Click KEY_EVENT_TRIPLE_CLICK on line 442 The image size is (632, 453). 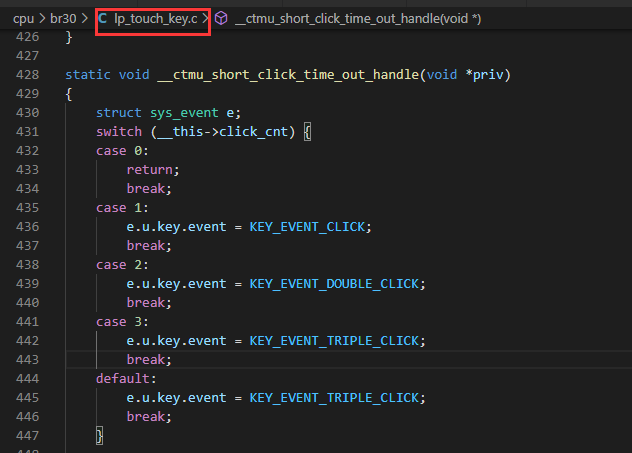[334, 341]
